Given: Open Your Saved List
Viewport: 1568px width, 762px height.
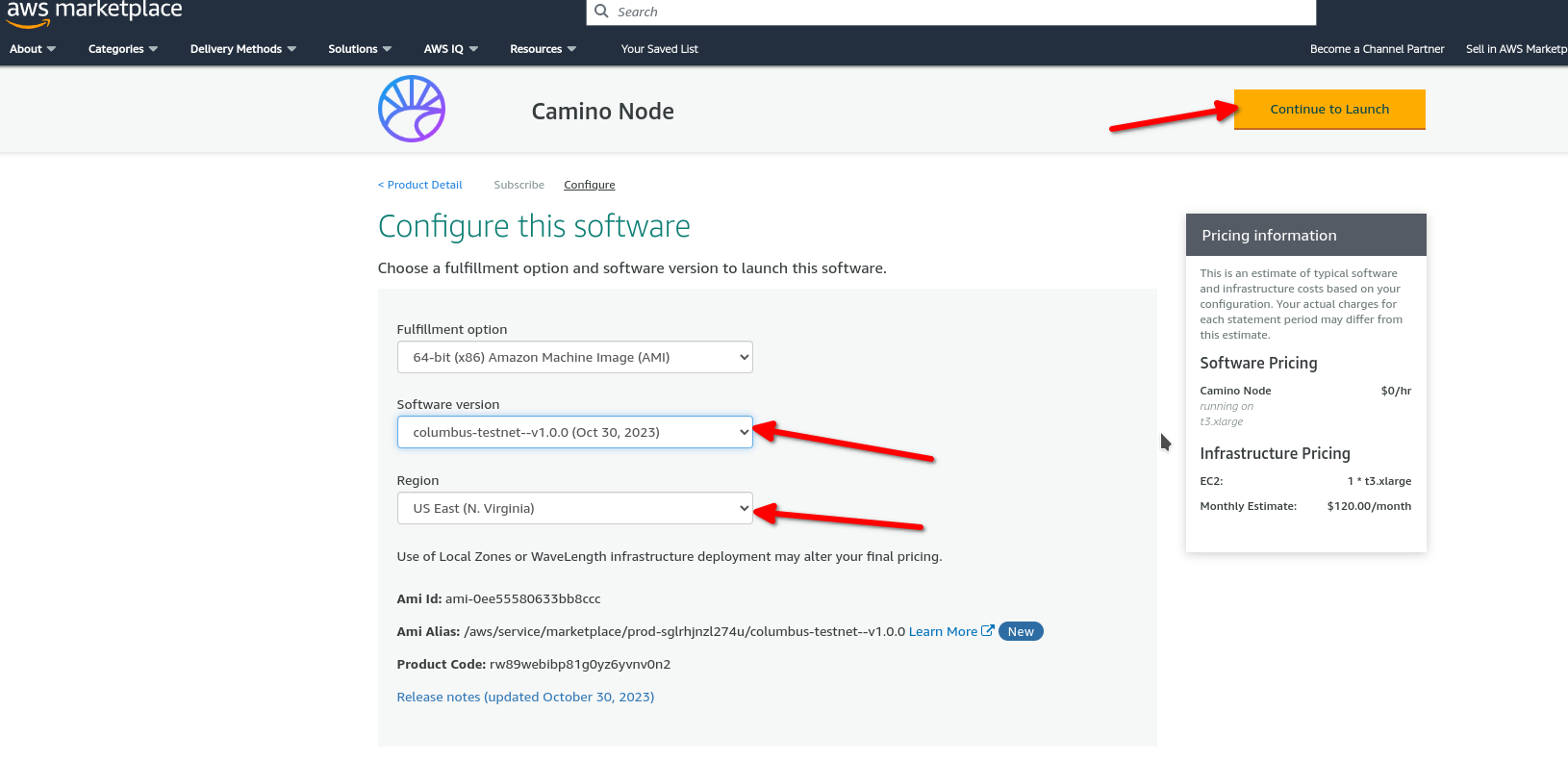Looking at the screenshot, I should point(659,49).
